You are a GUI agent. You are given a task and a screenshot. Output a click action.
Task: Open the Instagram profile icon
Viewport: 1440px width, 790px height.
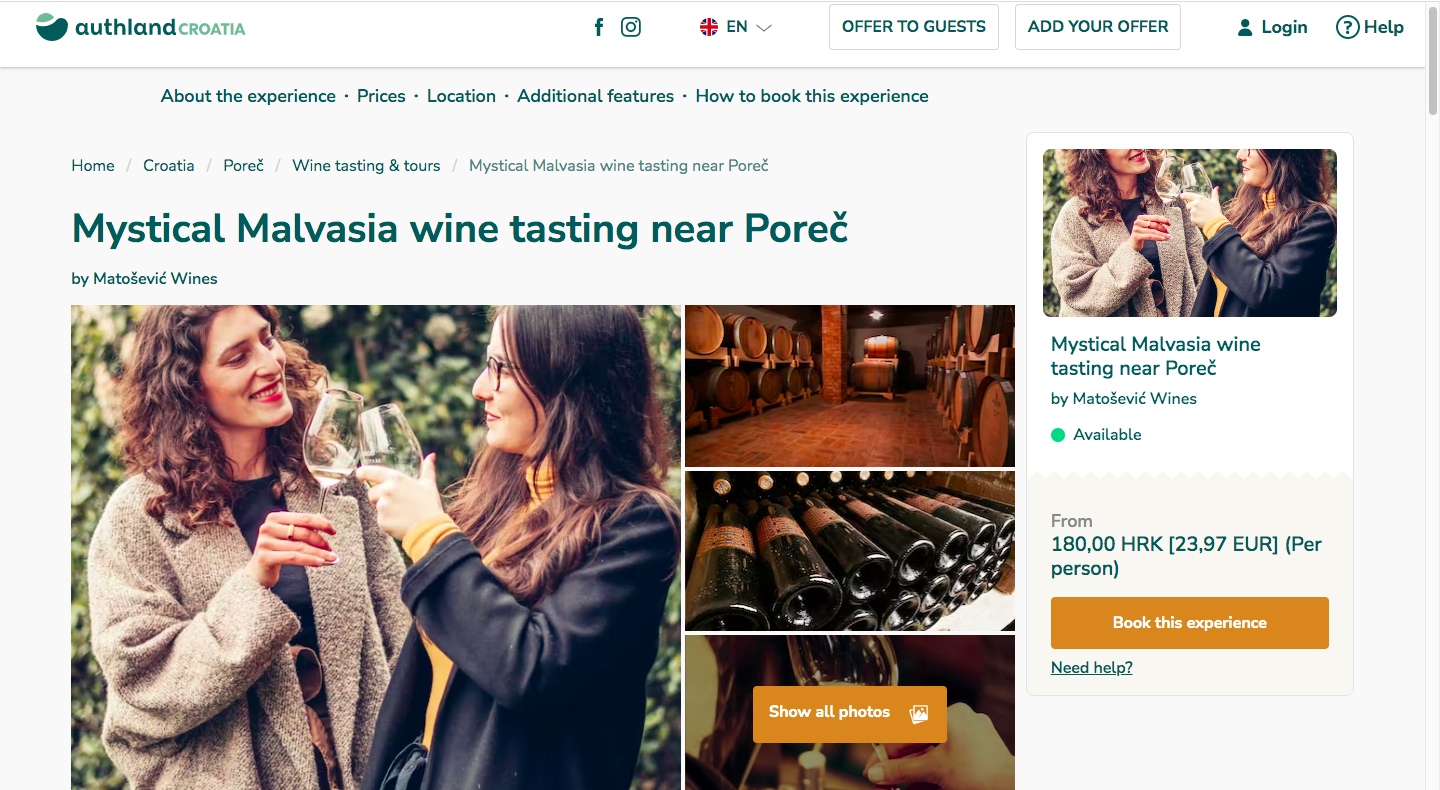coord(631,27)
